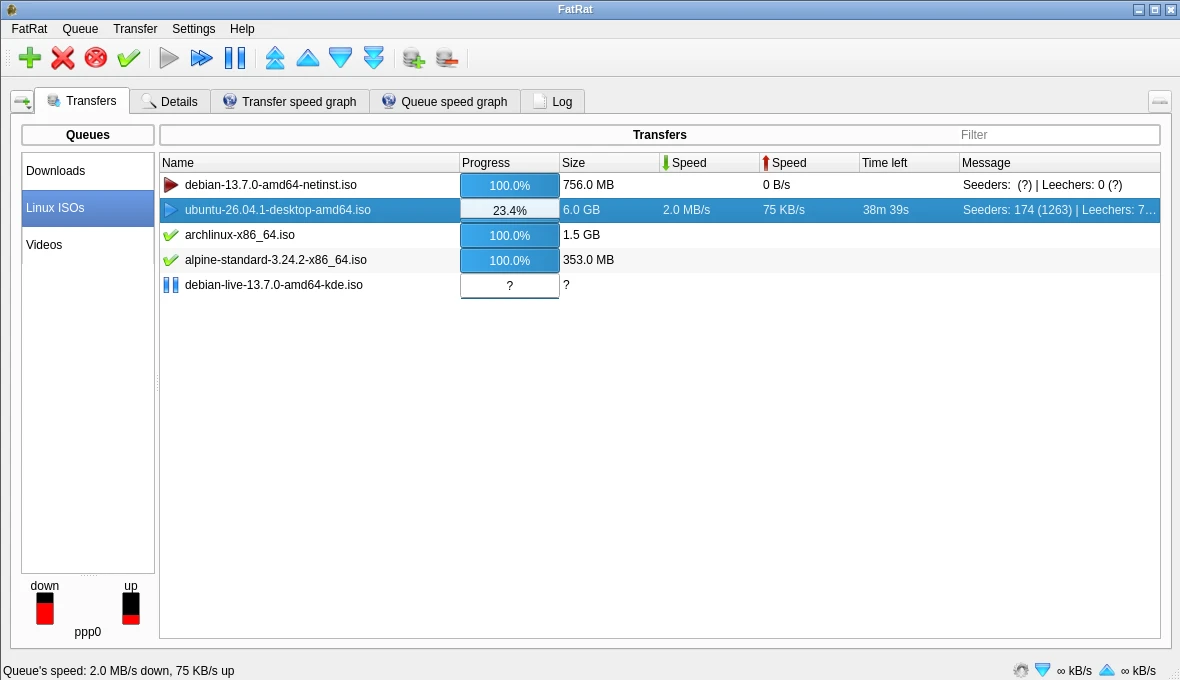This screenshot has width=1180, height=680.
Task: Click the up traffic meter
Action: click(131, 609)
